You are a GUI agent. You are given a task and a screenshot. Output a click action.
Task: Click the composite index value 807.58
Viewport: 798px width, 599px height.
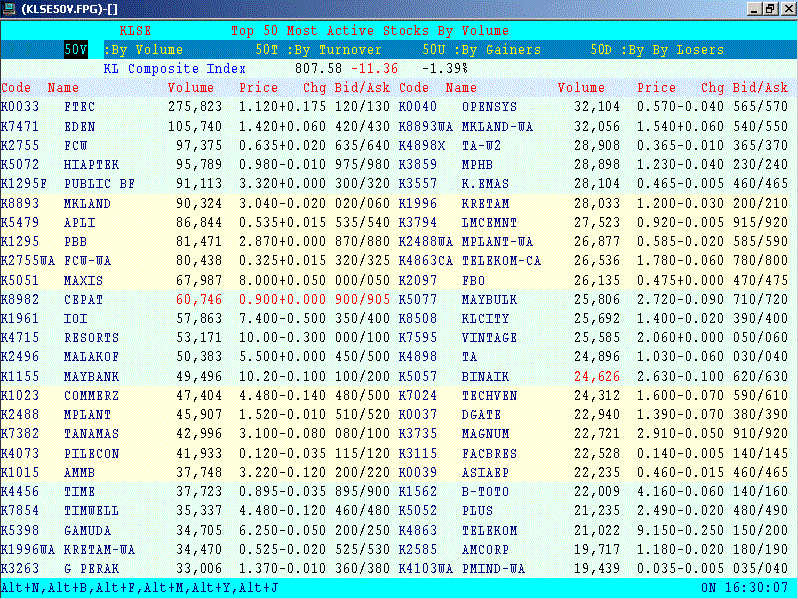tap(318, 69)
